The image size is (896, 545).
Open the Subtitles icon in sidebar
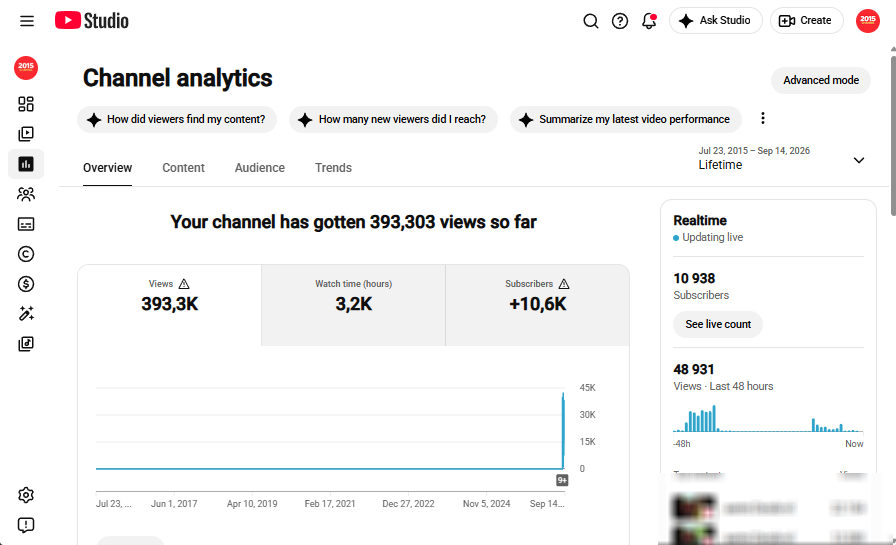point(26,224)
